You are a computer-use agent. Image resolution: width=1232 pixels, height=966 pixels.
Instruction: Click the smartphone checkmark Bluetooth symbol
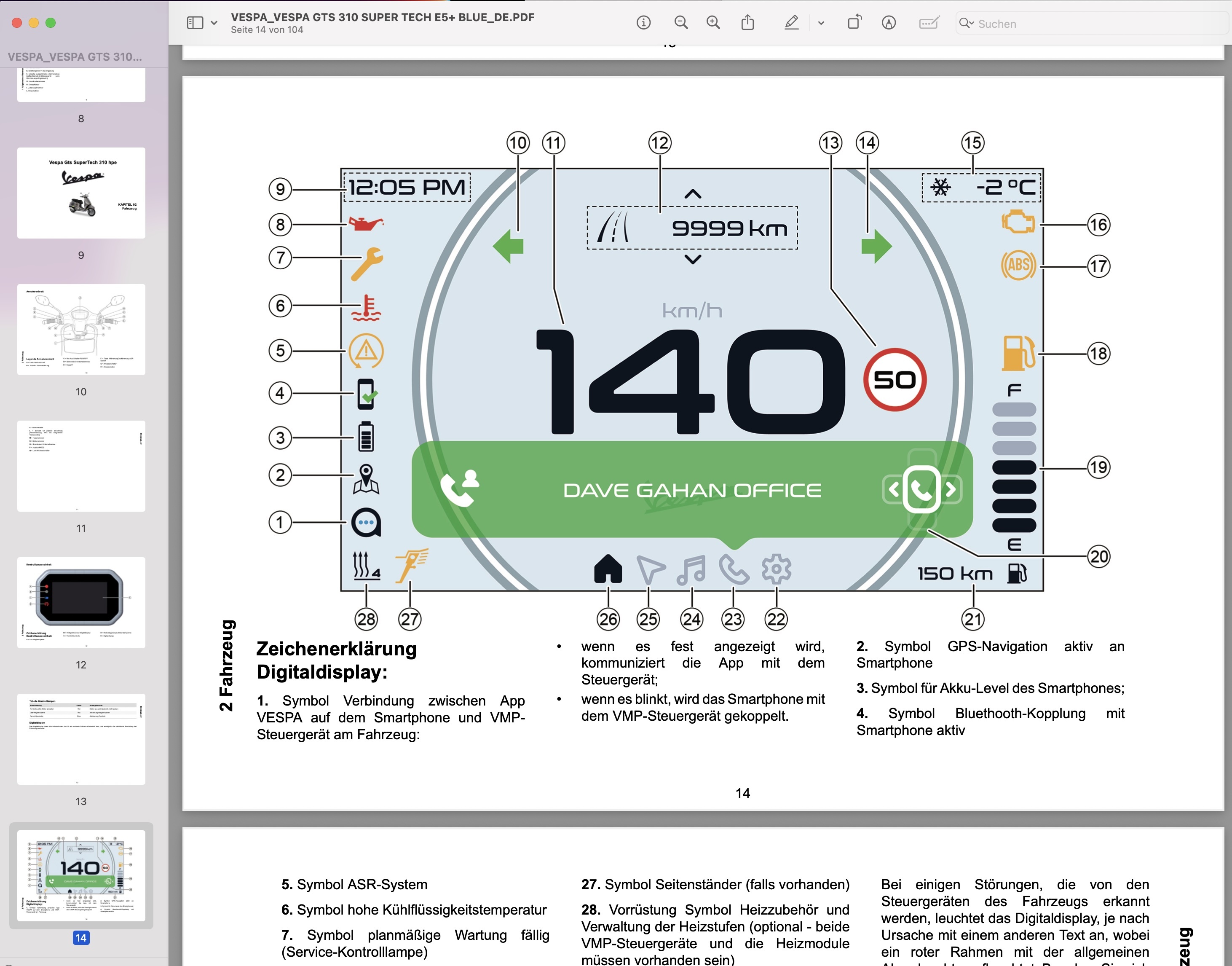pyautogui.click(x=367, y=394)
